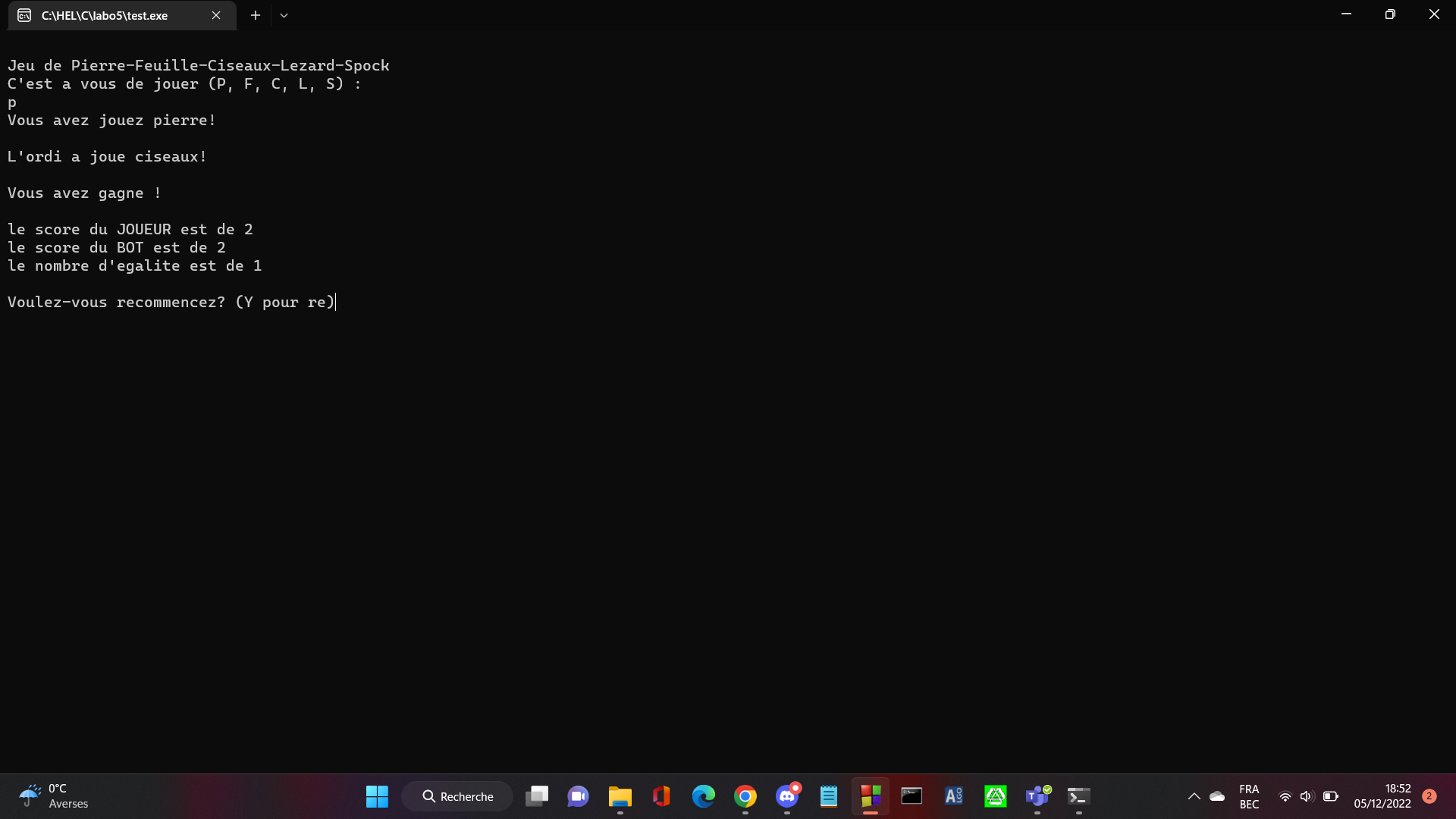
Task: Open Discord from the taskbar
Action: (787, 796)
